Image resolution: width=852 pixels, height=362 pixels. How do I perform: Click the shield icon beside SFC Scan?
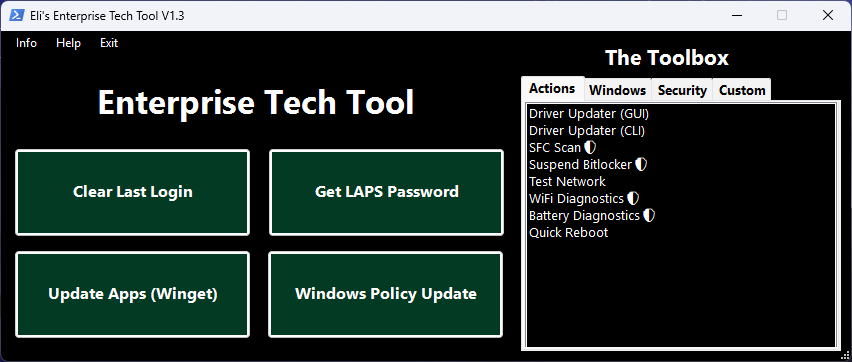click(590, 147)
